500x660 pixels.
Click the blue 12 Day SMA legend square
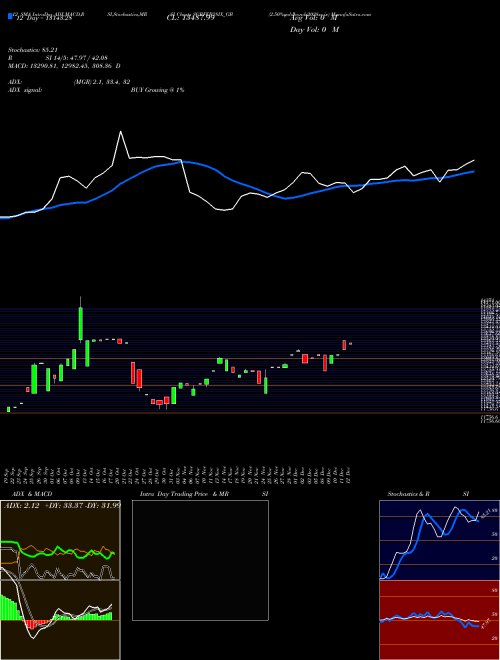(10, 16)
